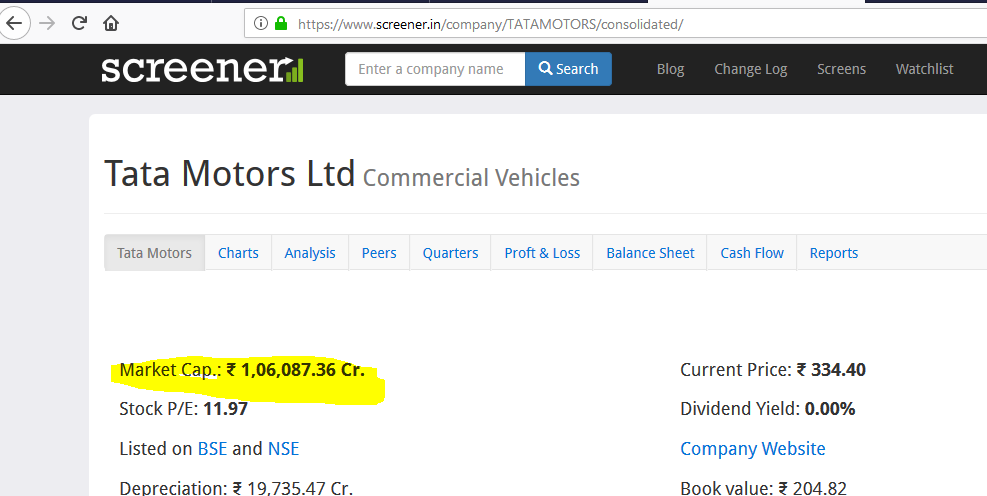Open the Company Website link

(x=753, y=449)
